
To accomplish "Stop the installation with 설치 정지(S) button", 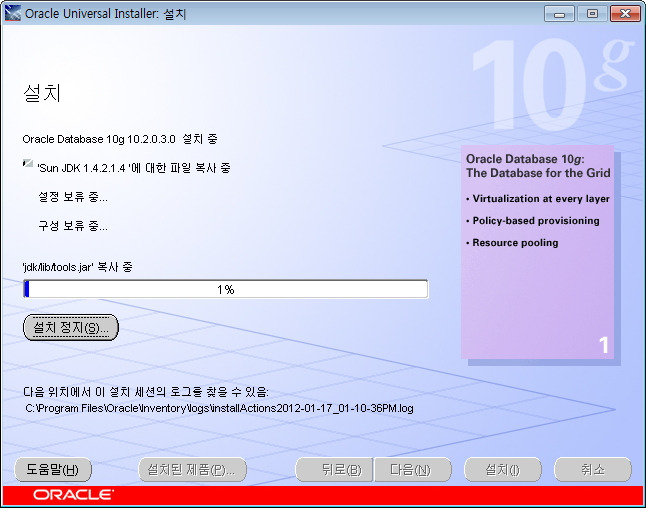I will click(x=71, y=328).
